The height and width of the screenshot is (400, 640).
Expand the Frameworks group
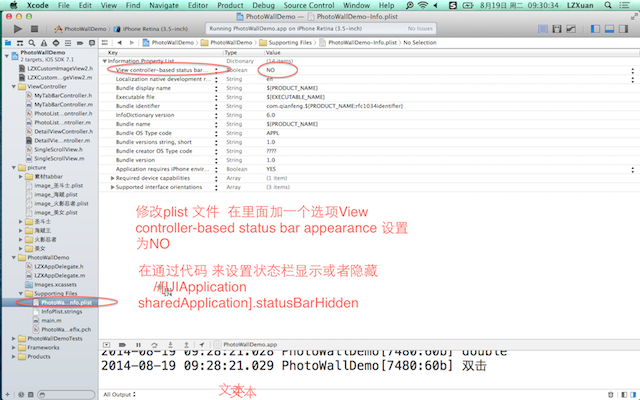click(14, 347)
